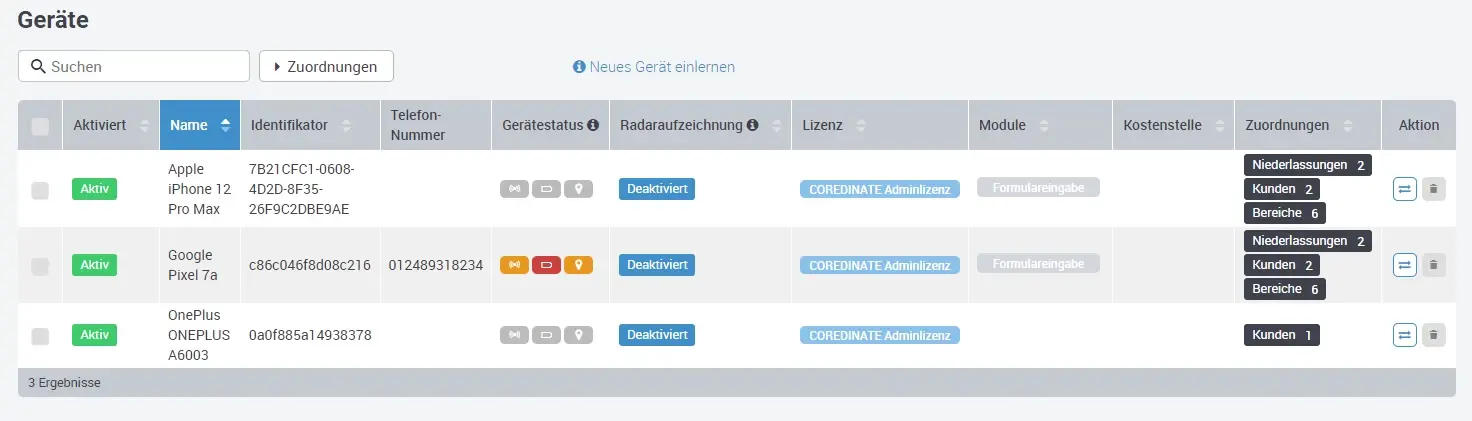Click the Aktiv badge of Apple iPhone 12 Pro Max
The image size is (1472, 421).
tap(94, 189)
